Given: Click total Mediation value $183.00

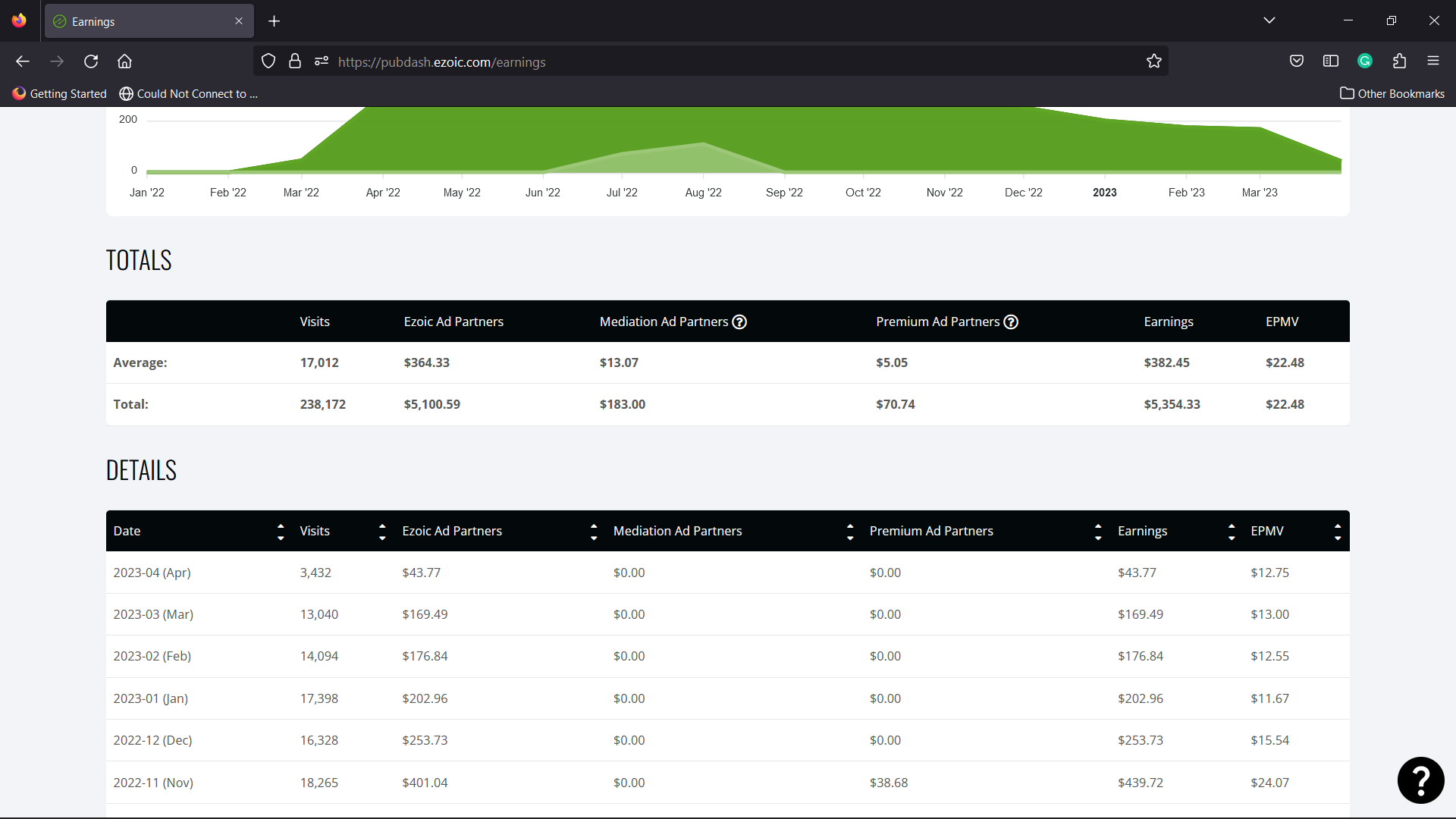Looking at the screenshot, I should tap(622, 405).
